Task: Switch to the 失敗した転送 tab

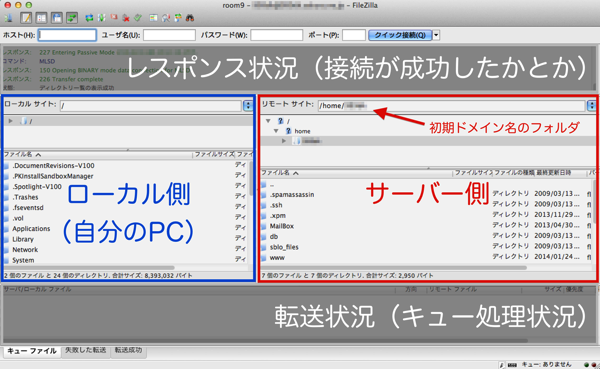Action: coord(86,350)
